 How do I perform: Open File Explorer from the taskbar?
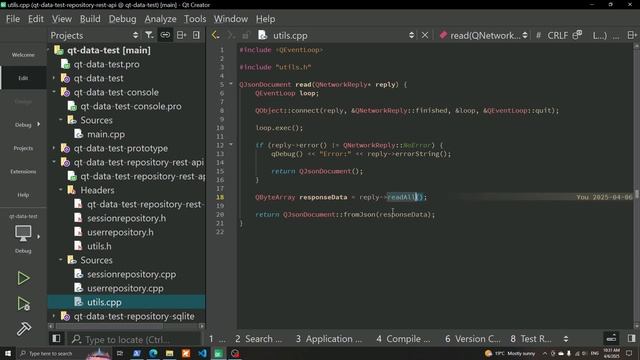pyautogui.click(x=169, y=353)
